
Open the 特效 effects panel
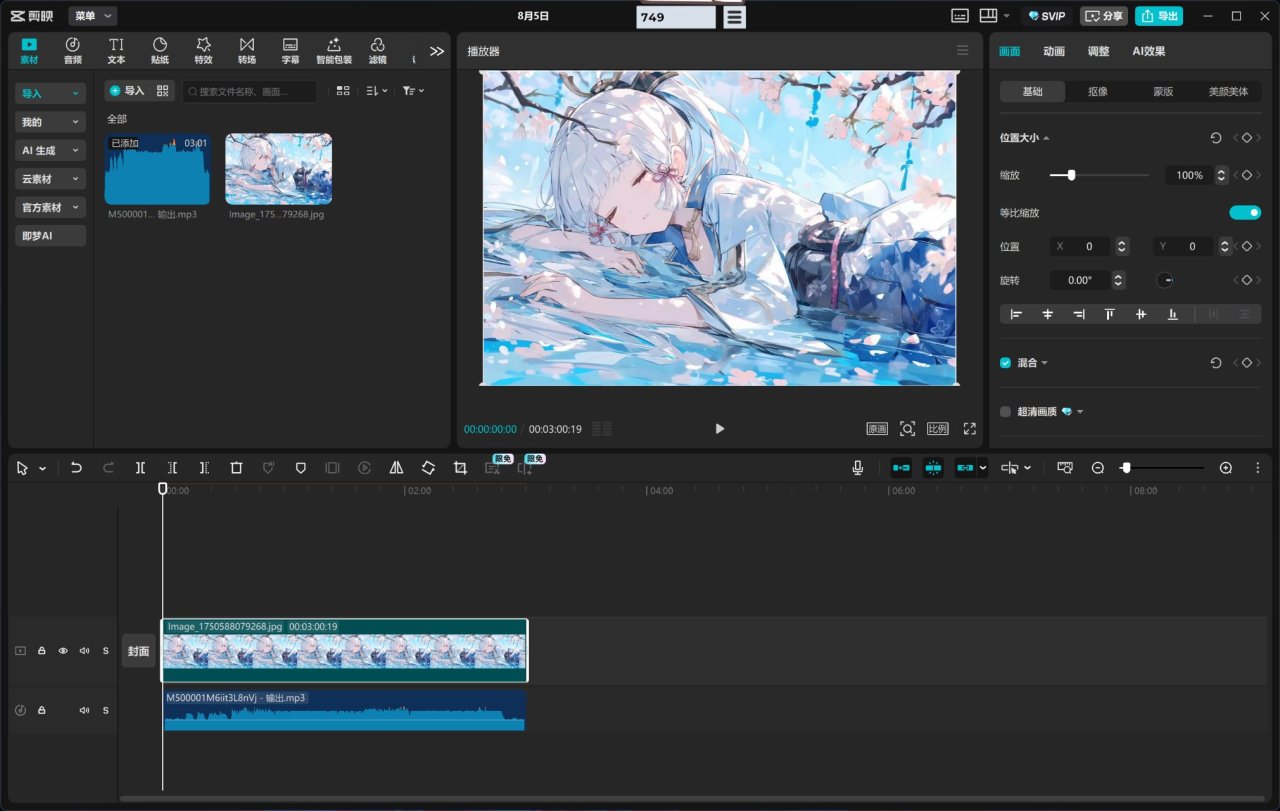[203, 50]
